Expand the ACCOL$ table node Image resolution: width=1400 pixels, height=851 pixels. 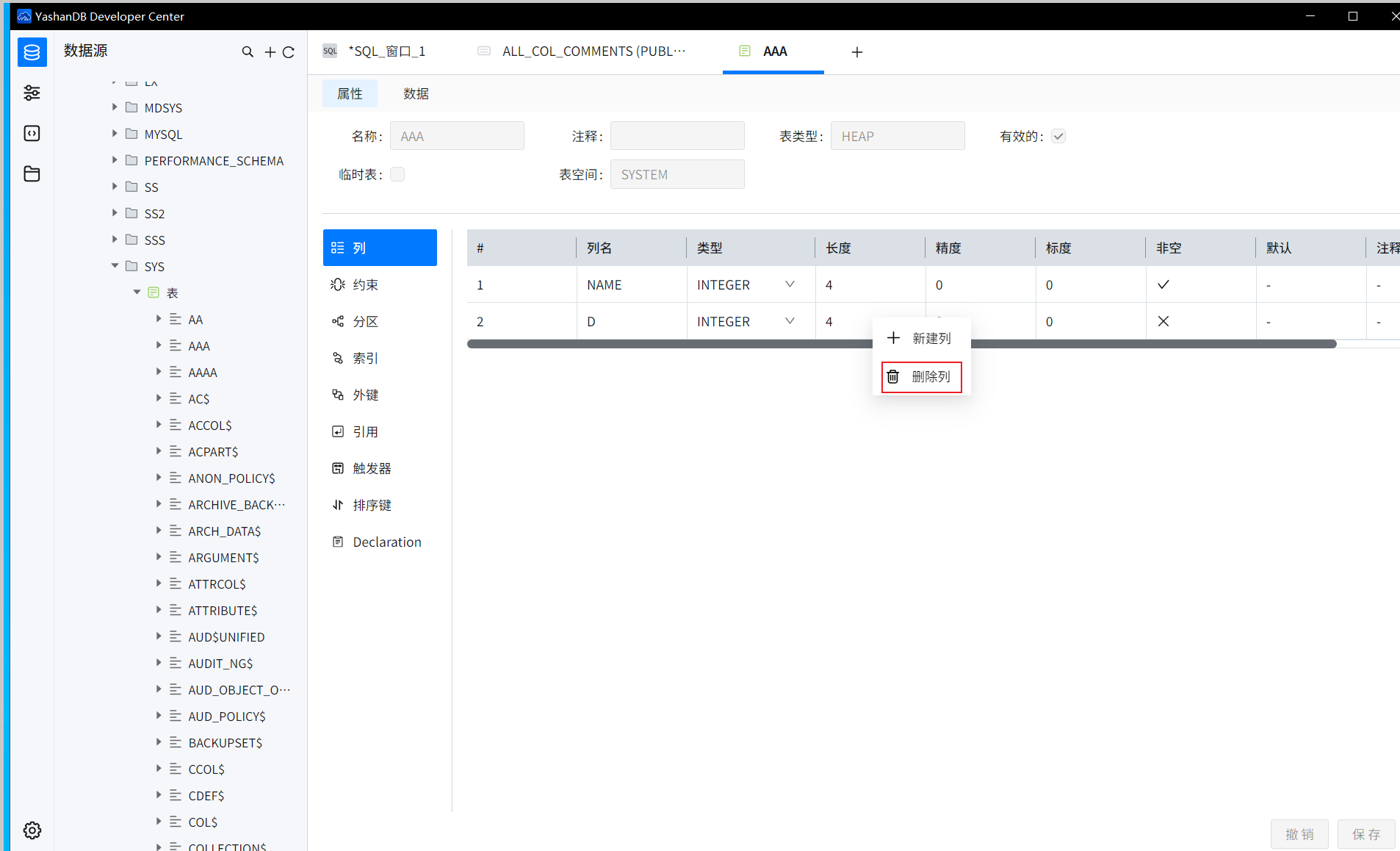159,425
